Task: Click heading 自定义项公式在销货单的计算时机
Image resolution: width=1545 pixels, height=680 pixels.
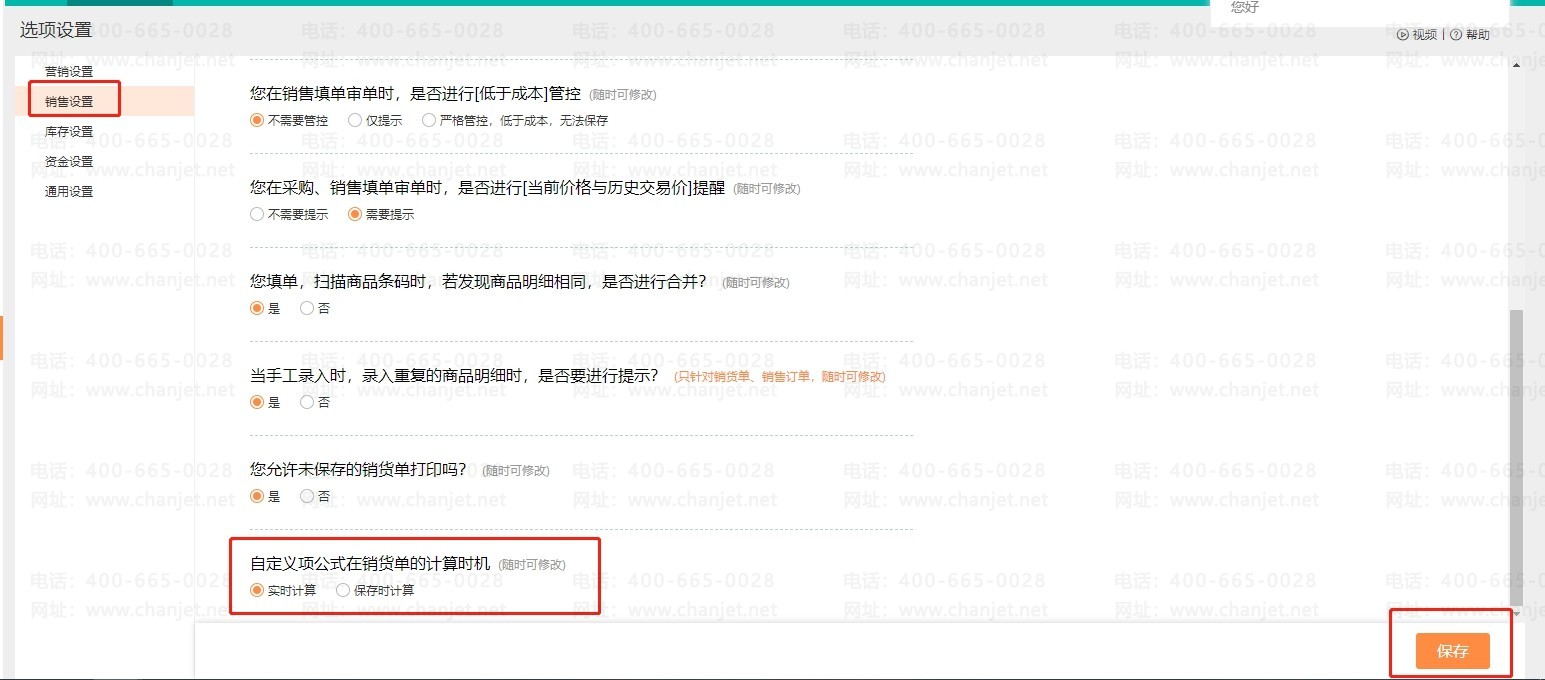Action: 370,564
